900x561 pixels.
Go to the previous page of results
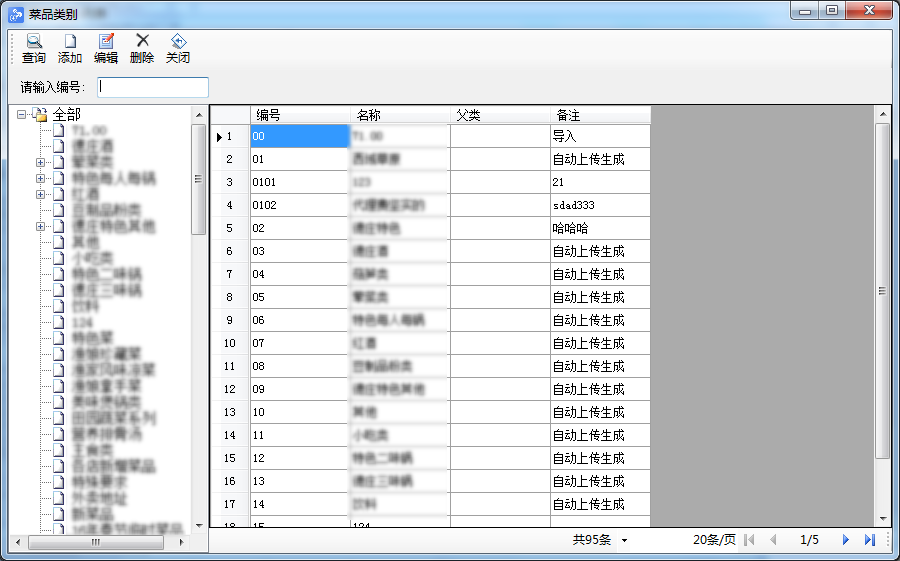click(773, 540)
